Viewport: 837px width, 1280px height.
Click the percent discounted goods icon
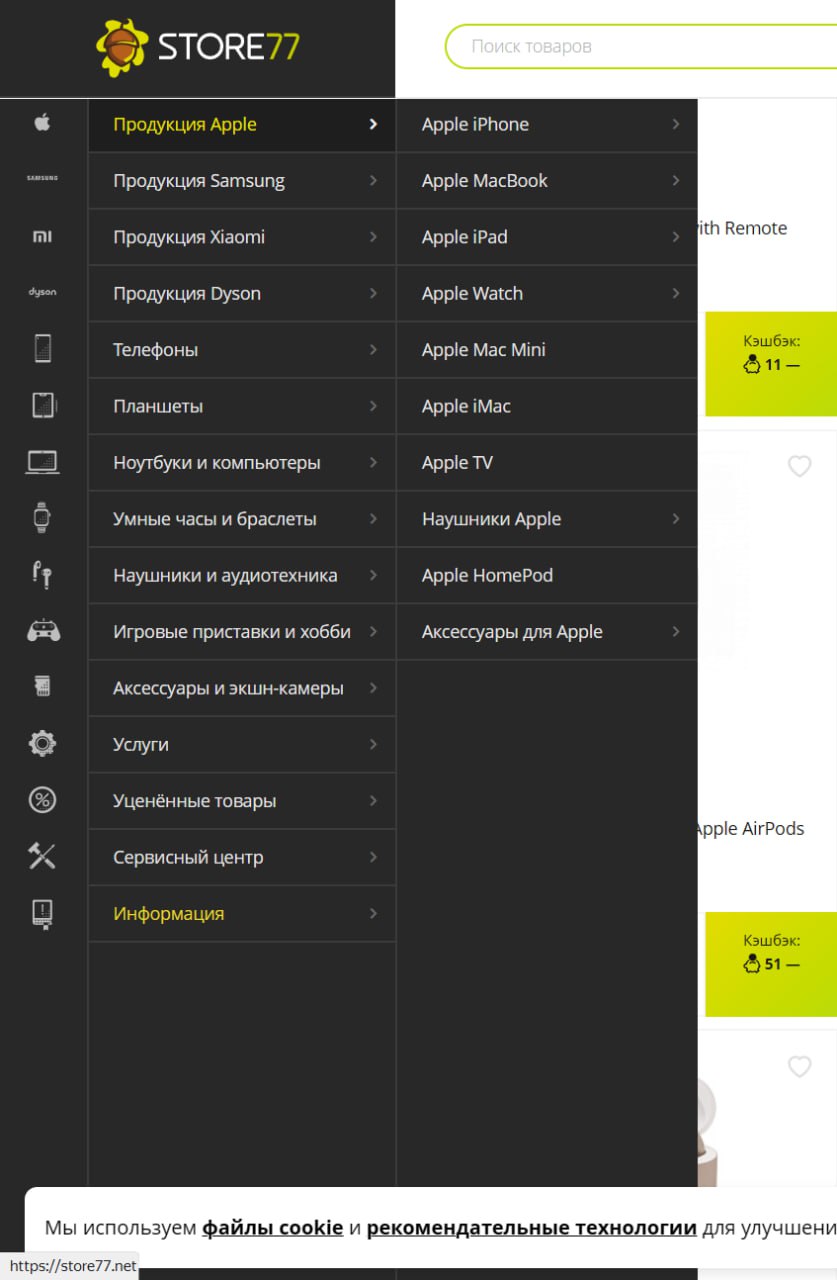(x=42, y=800)
